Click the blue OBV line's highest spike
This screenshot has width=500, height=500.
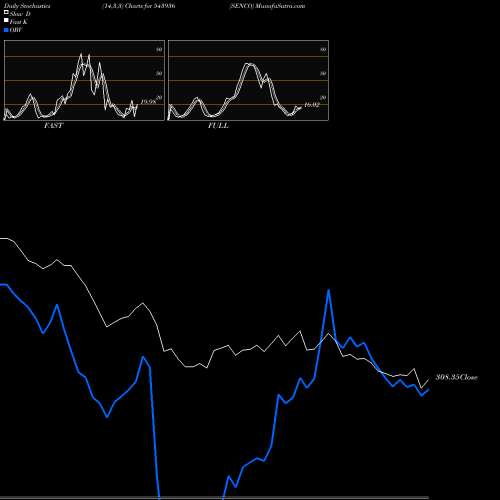pyautogui.click(x=329, y=290)
